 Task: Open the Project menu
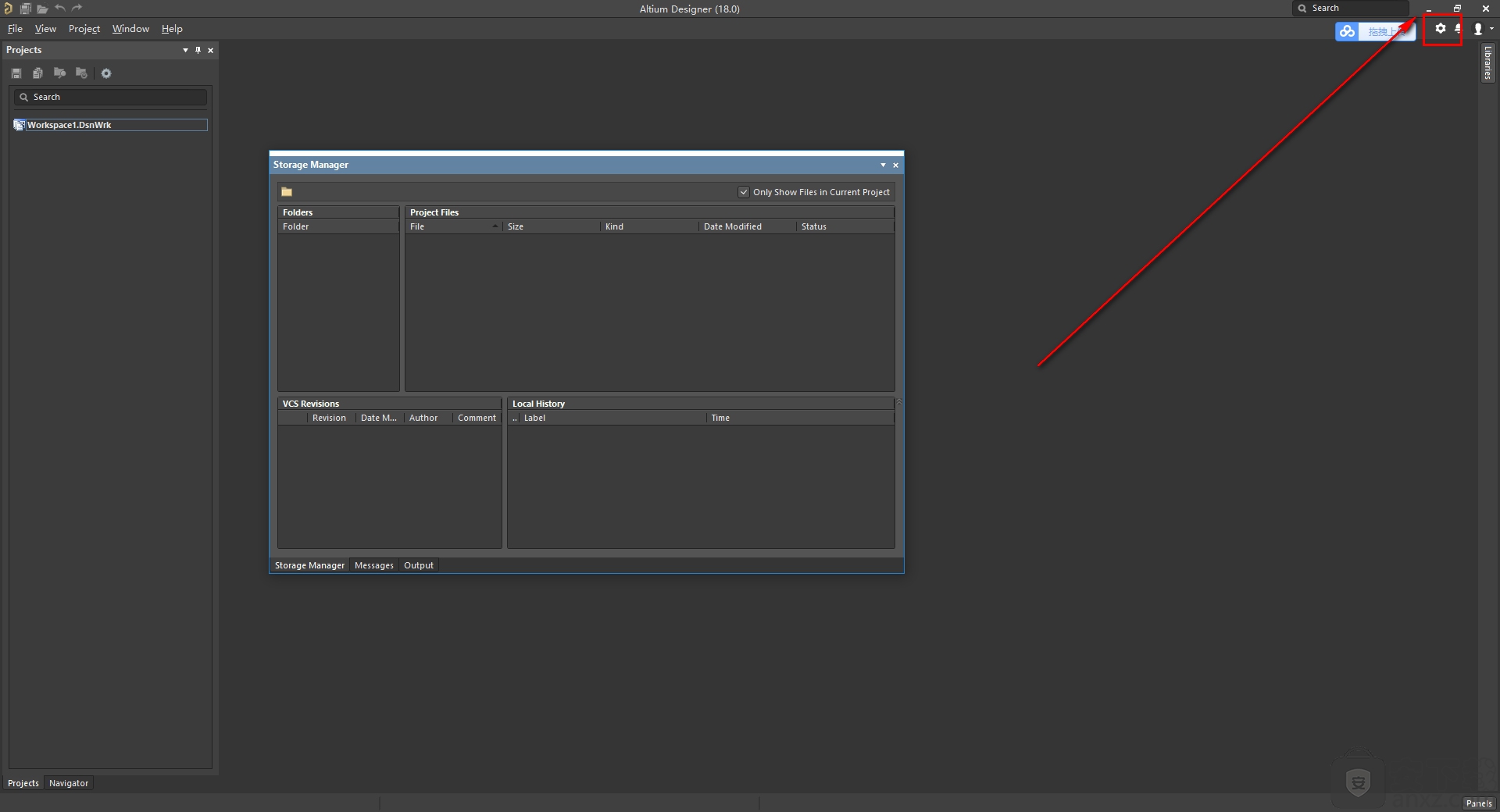(x=84, y=29)
